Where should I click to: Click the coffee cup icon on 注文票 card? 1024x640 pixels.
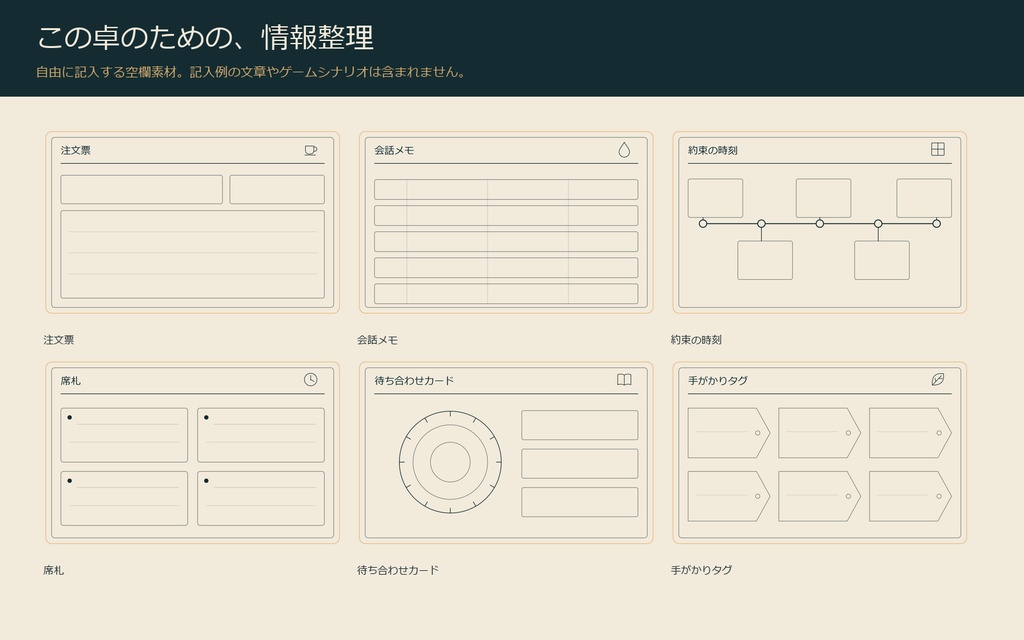pos(311,150)
